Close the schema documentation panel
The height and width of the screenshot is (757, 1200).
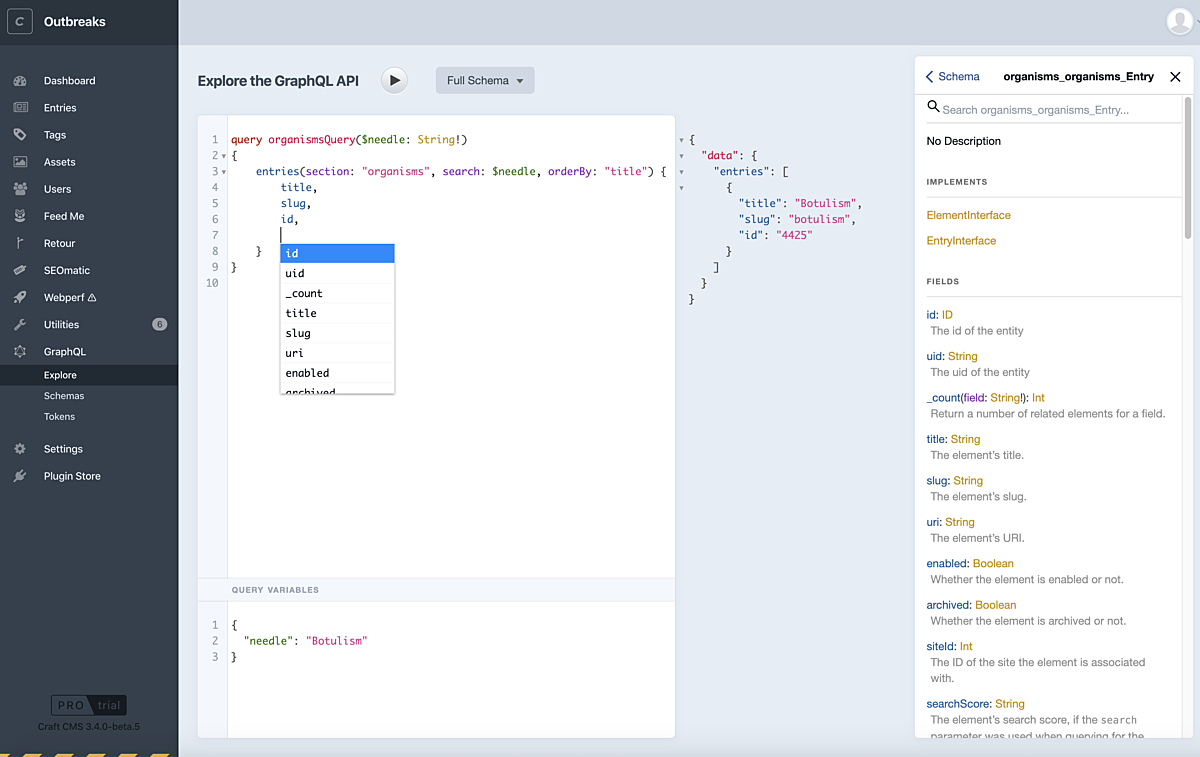click(1175, 76)
